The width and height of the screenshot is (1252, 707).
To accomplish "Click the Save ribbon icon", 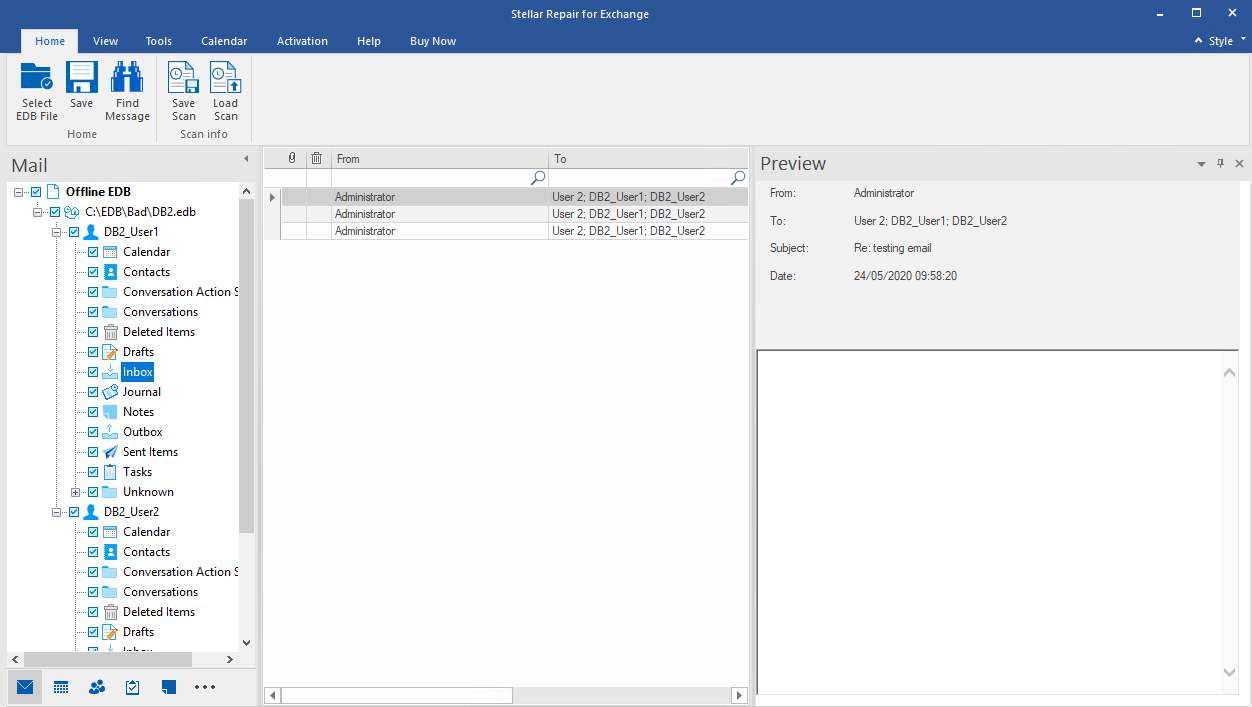I will [x=81, y=78].
